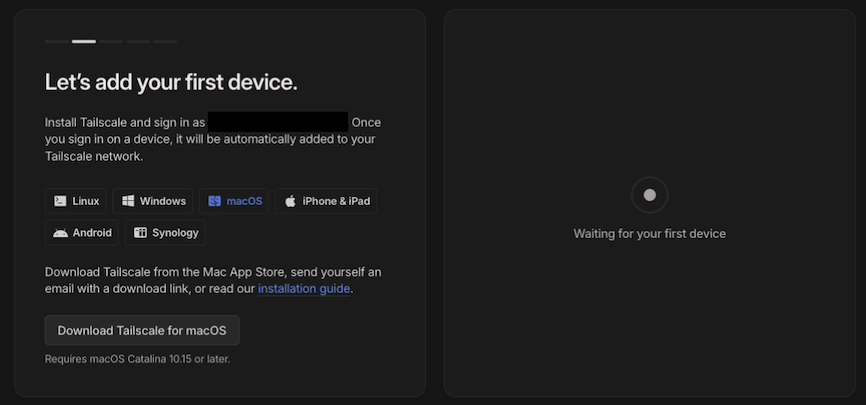Screen dimensions: 866x405
Task: Click the waiting spinner circle icon
Action: 649,195
